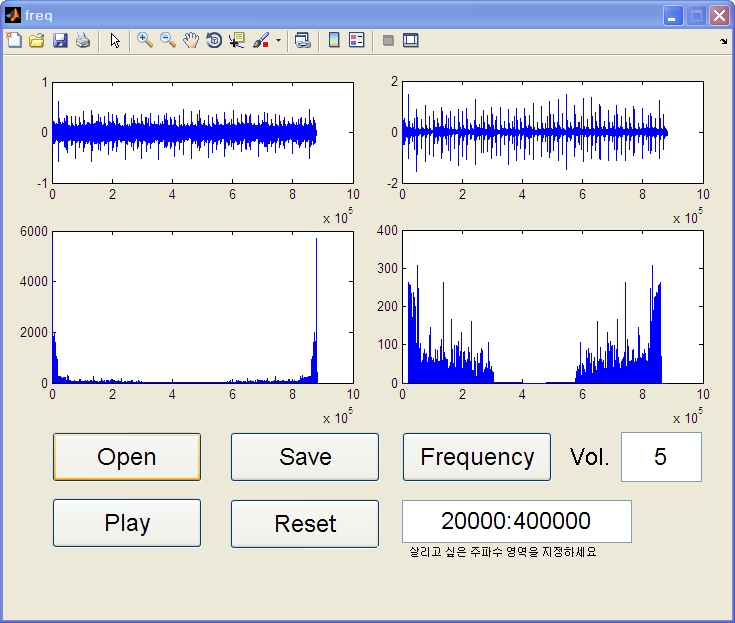The width and height of the screenshot is (735, 623).
Task: Click the Frequency button
Action: click(477, 457)
